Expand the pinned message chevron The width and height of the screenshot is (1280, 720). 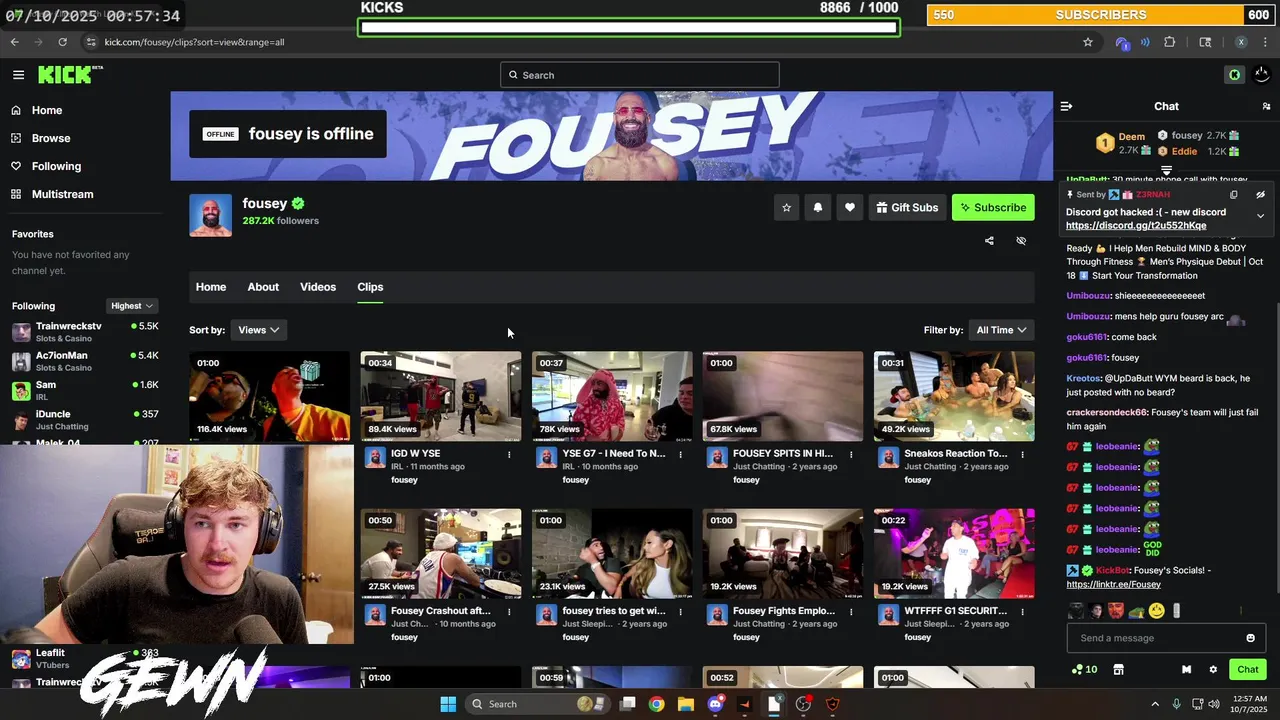pyautogui.click(x=1260, y=216)
